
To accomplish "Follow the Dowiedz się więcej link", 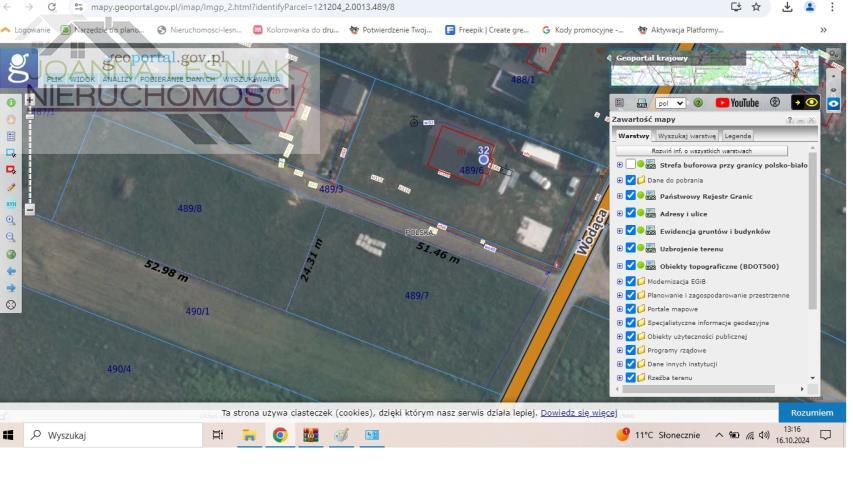I will [578, 412].
